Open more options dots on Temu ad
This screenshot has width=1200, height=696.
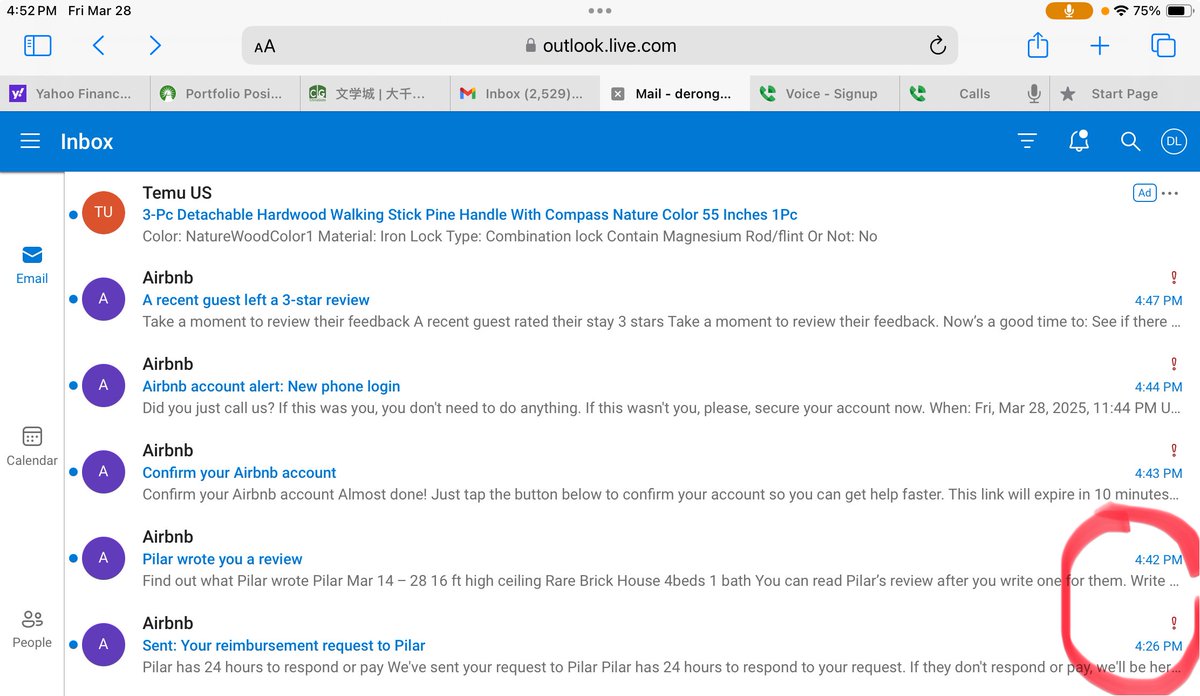click(1171, 193)
